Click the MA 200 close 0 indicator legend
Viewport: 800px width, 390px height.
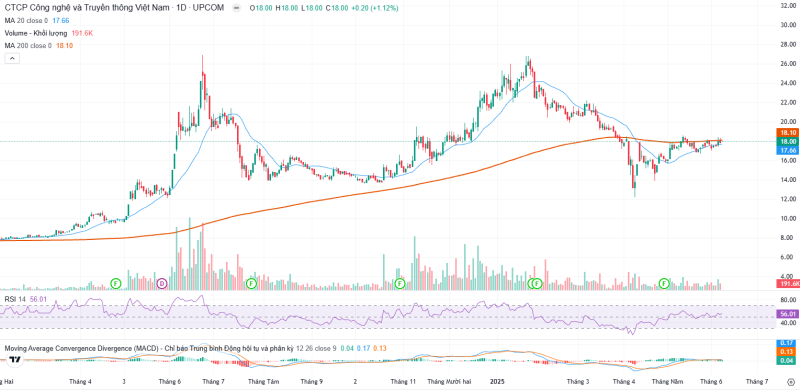[28, 45]
